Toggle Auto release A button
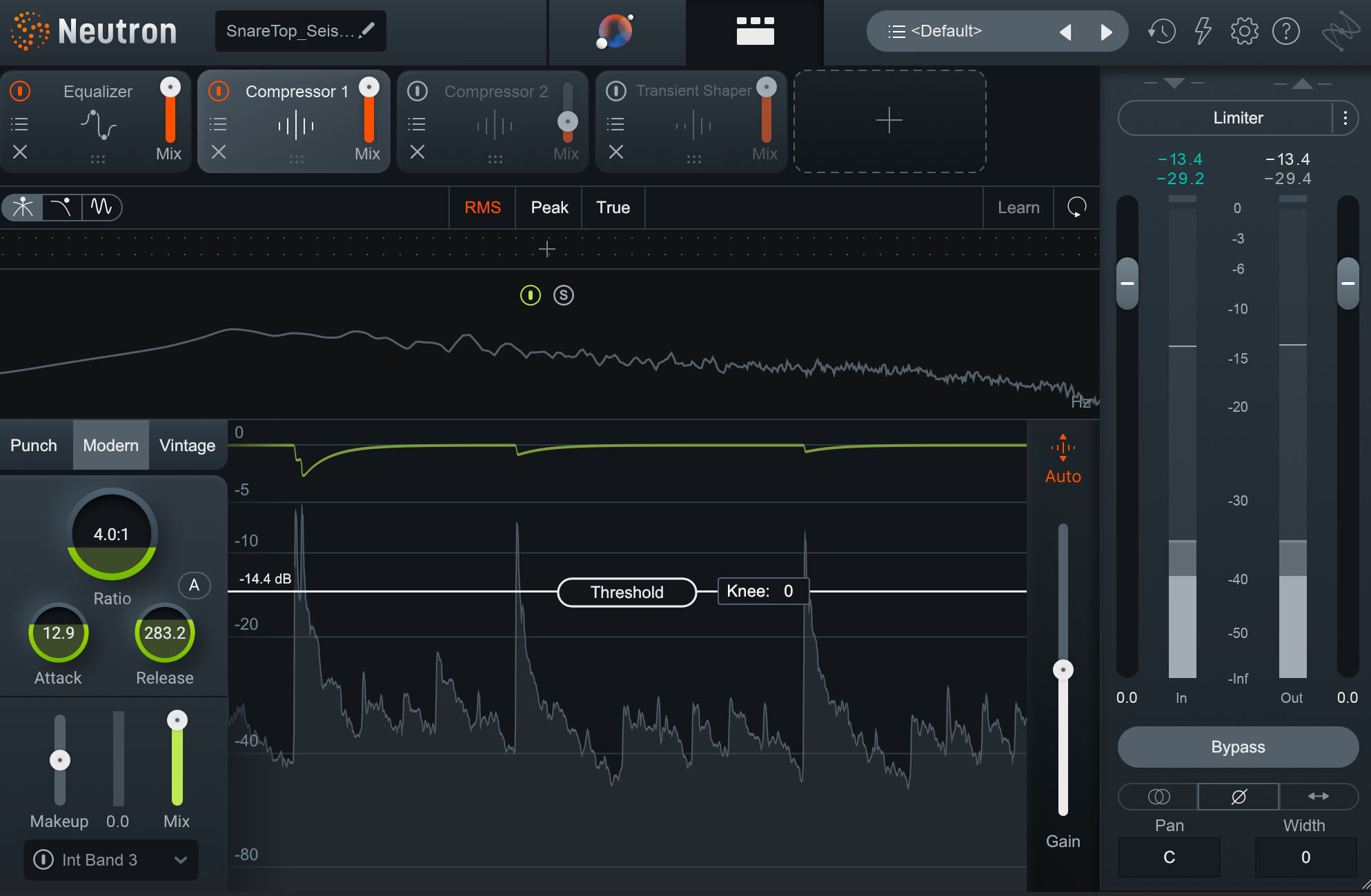This screenshot has width=1371, height=896. tap(195, 586)
